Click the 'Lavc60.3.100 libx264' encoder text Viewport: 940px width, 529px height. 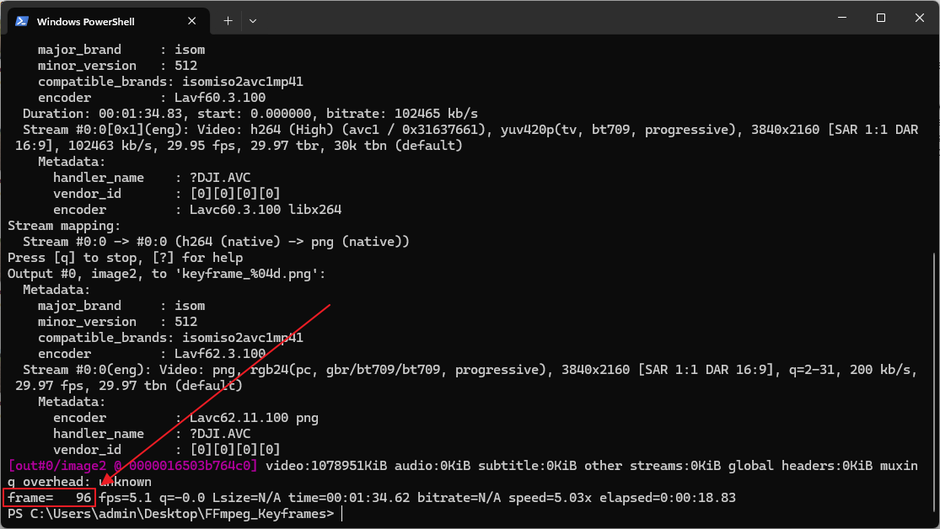(x=266, y=209)
